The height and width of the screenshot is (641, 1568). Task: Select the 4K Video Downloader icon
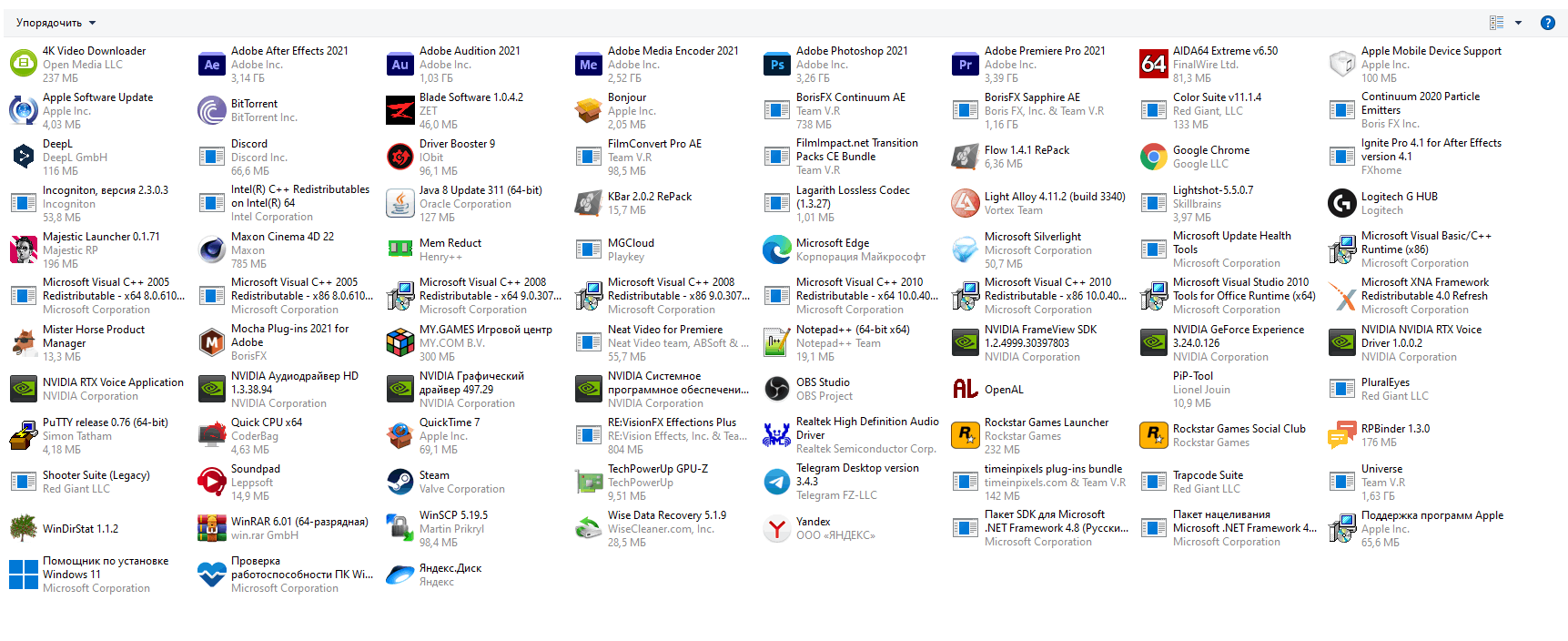23,64
